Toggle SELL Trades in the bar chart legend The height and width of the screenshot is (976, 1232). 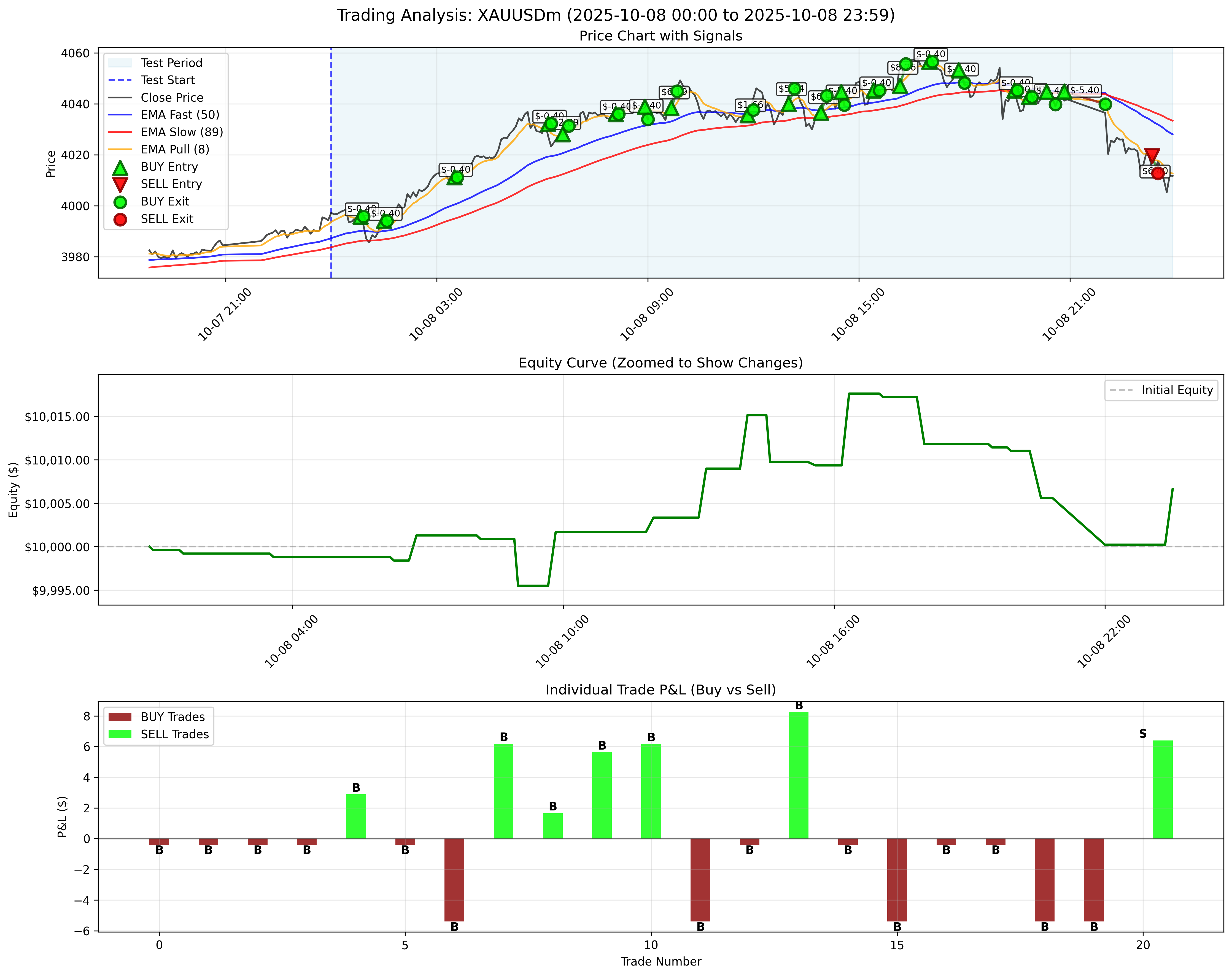coord(120,735)
